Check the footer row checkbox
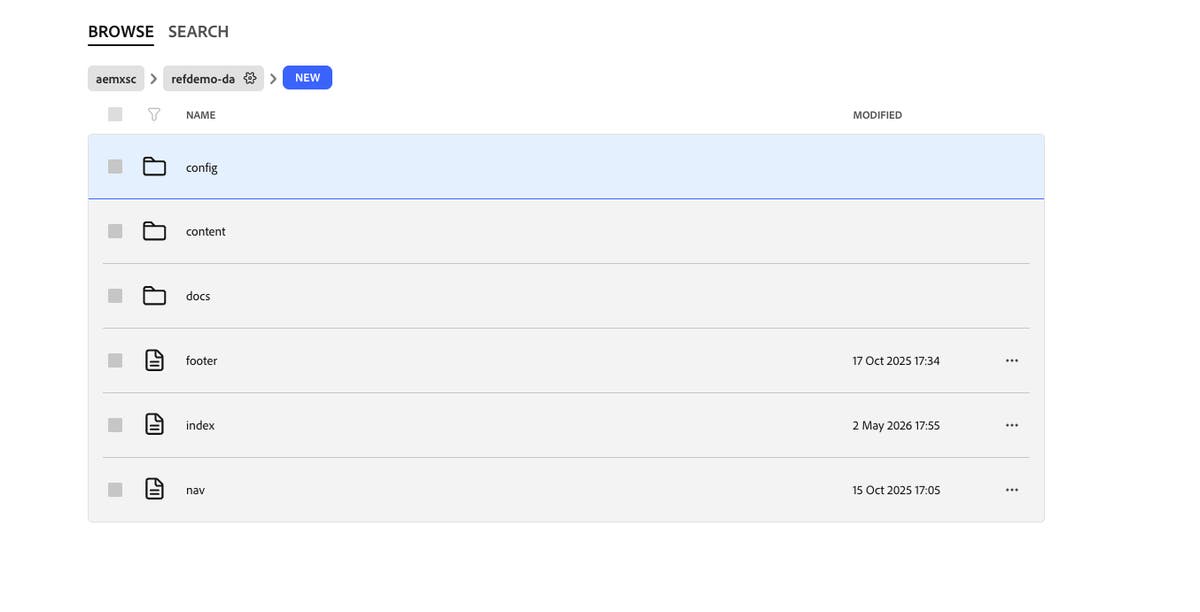 point(115,360)
